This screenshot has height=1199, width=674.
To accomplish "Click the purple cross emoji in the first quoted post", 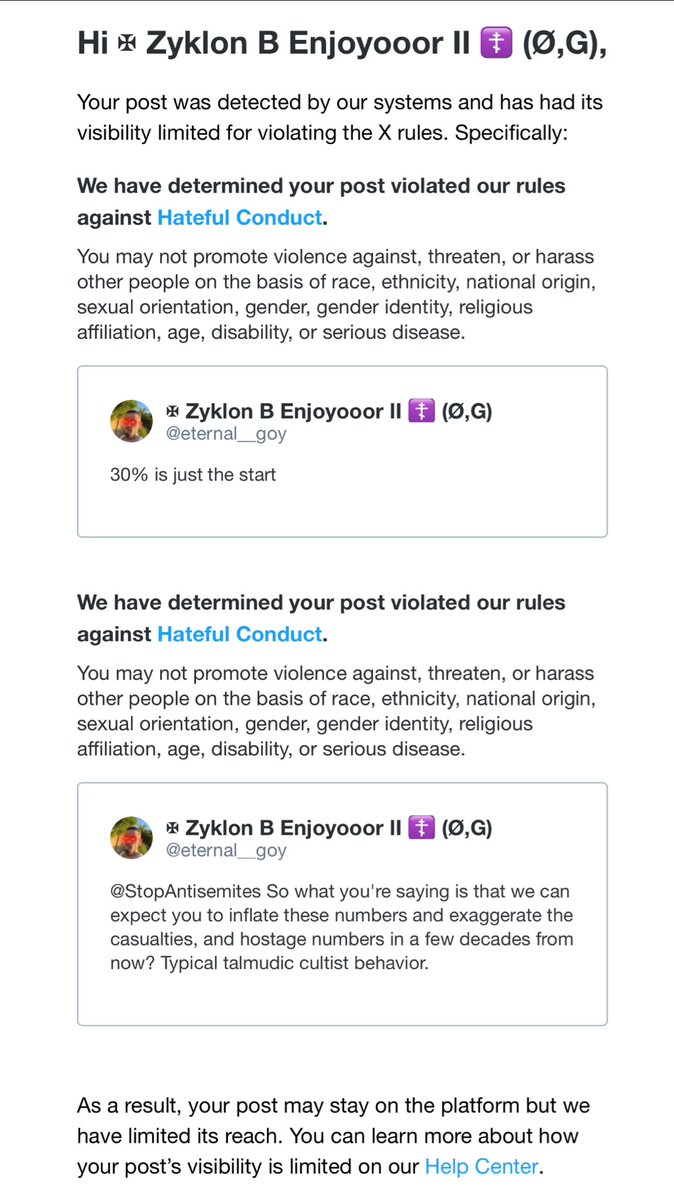I will point(421,411).
